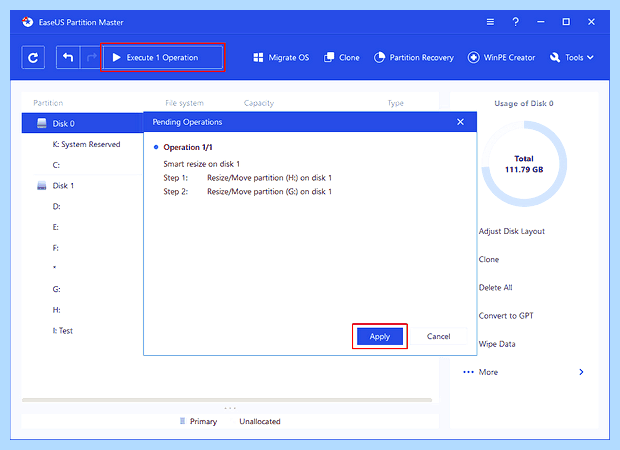Launch Partition Recovery
The width and height of the screenshot is (620, 450).
(414, 58)
